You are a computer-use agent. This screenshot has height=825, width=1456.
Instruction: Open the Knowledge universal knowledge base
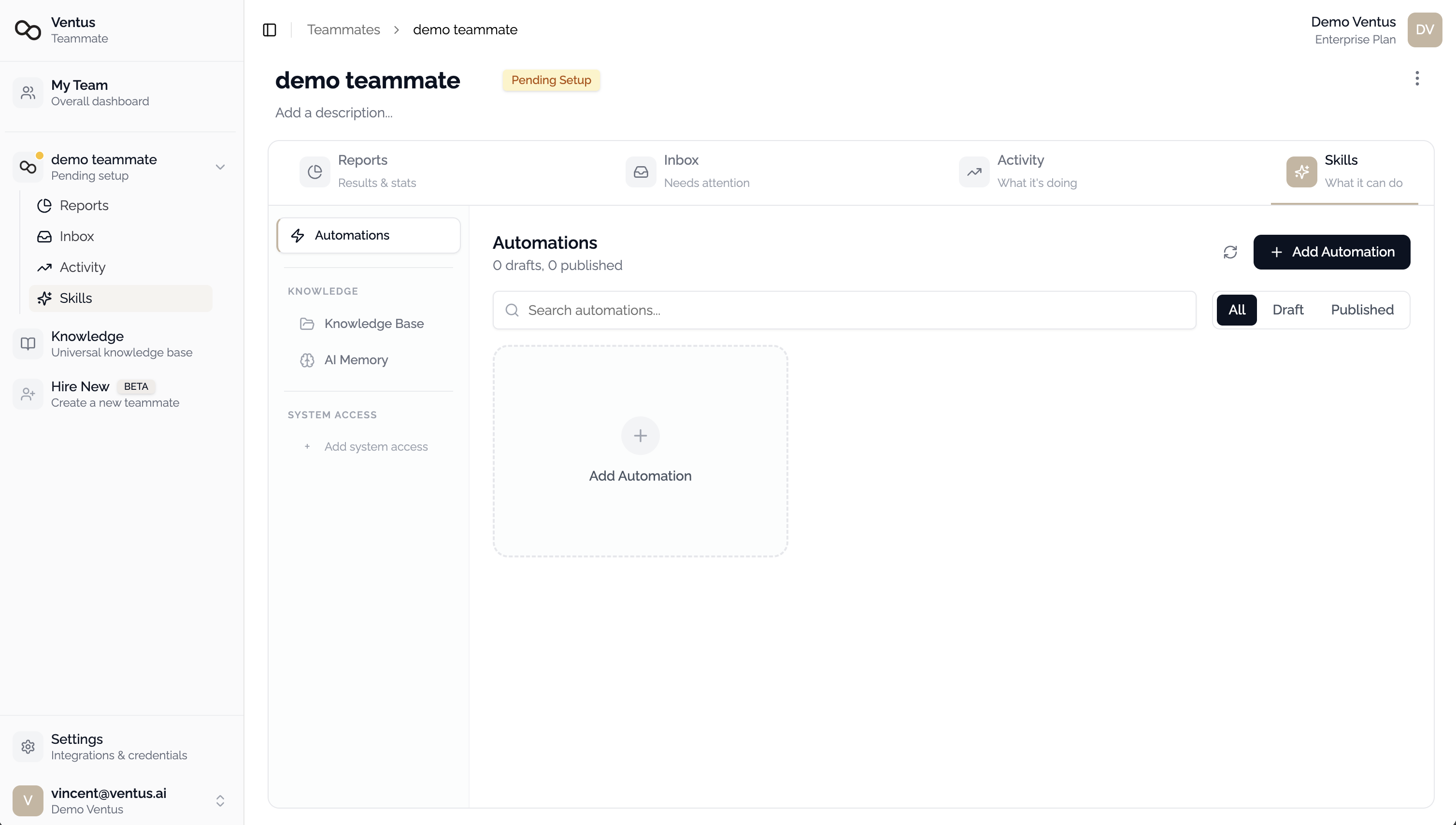point(88,343)
